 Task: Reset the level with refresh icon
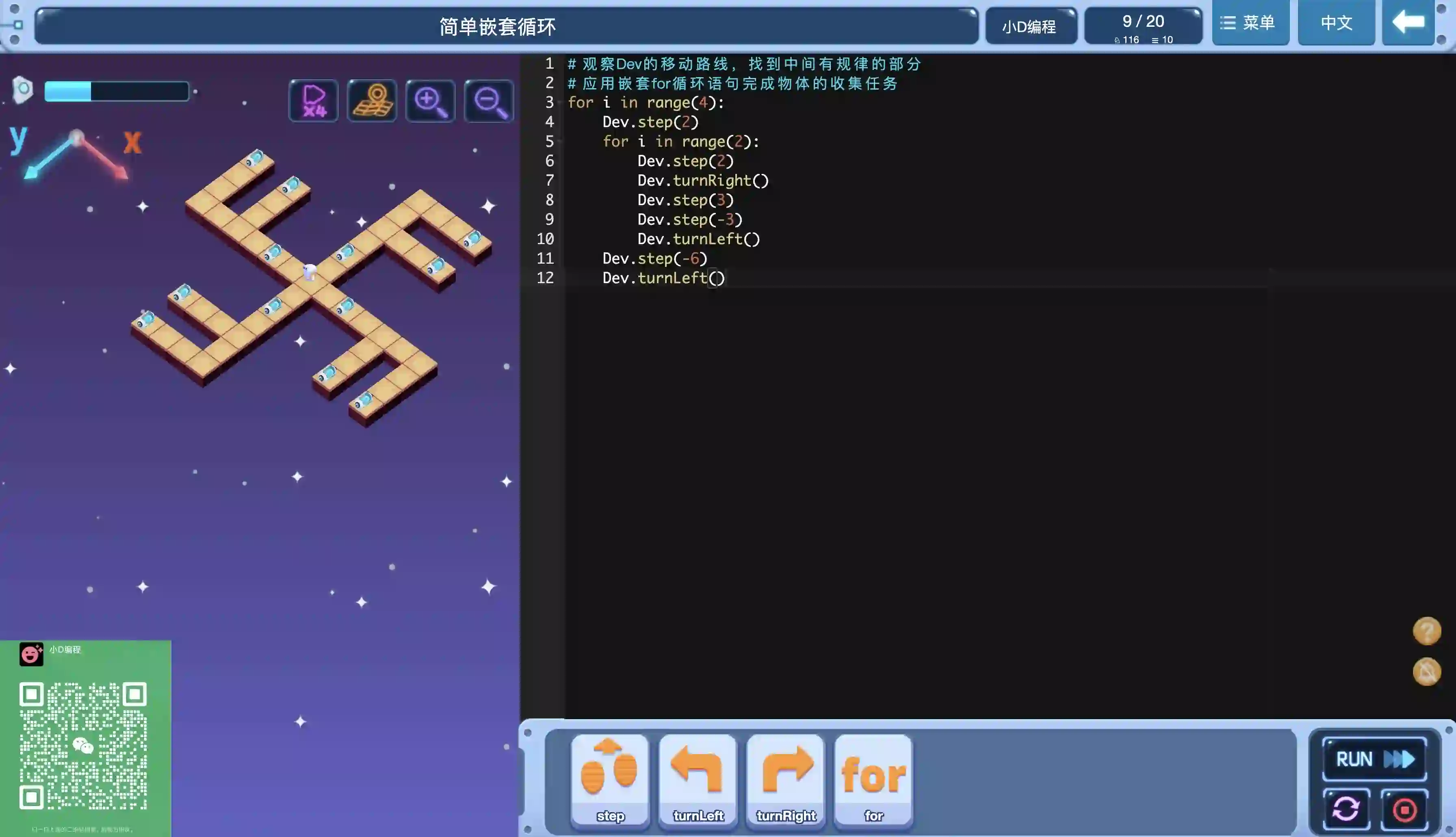[x=1345, y=809]
